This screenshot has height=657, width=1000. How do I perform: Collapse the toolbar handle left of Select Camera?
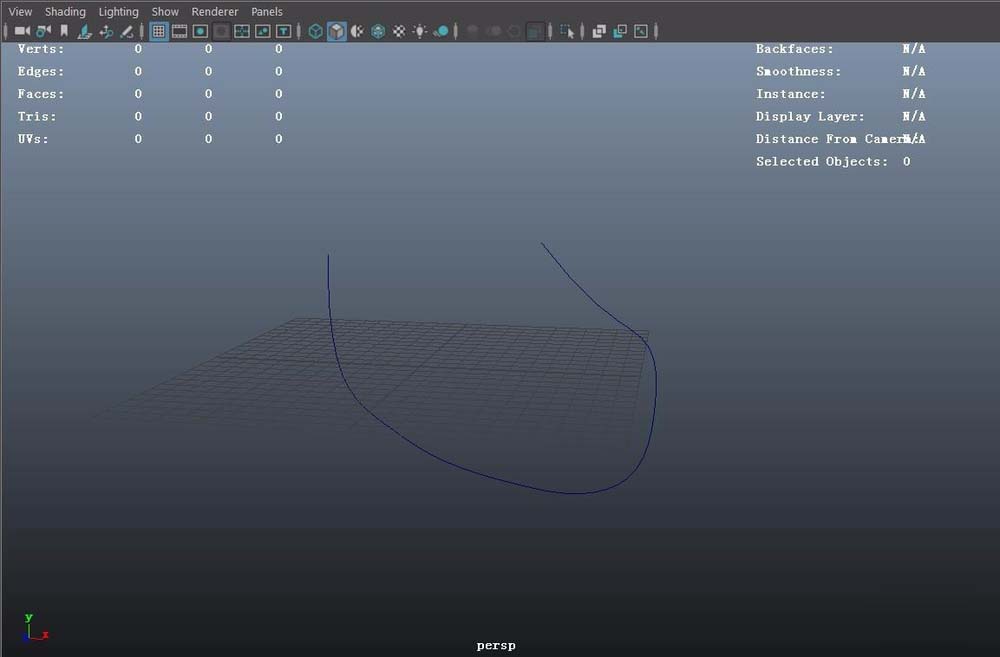click(6, 31)
